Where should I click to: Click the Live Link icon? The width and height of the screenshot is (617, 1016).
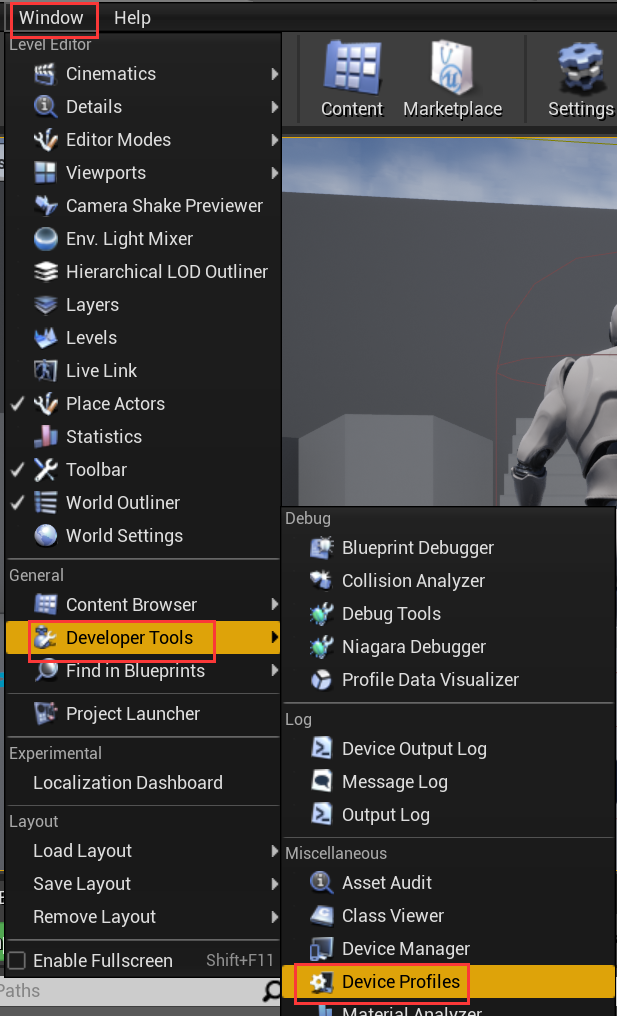(x=45, y=371)
